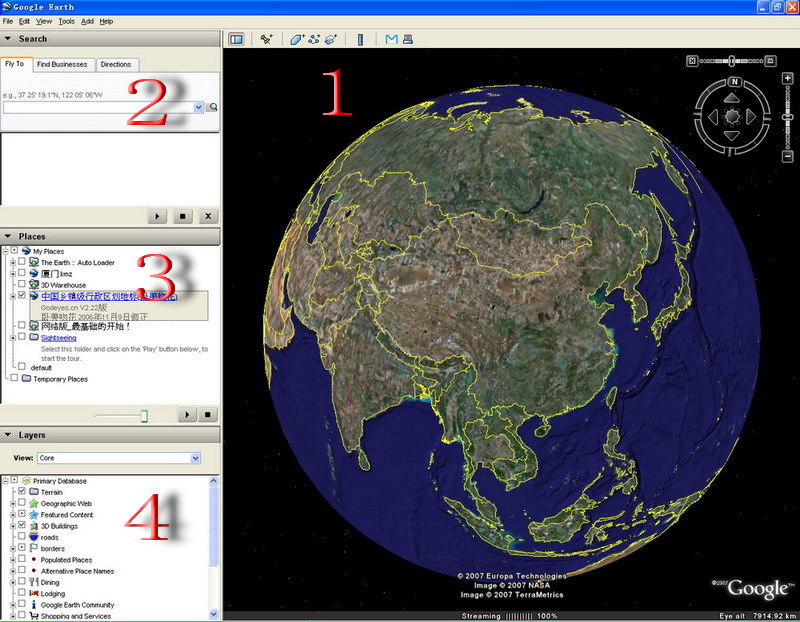Viewport: 800px width, 622px height.
Task: Click the N north button on compass
Action: pos(733,82)
